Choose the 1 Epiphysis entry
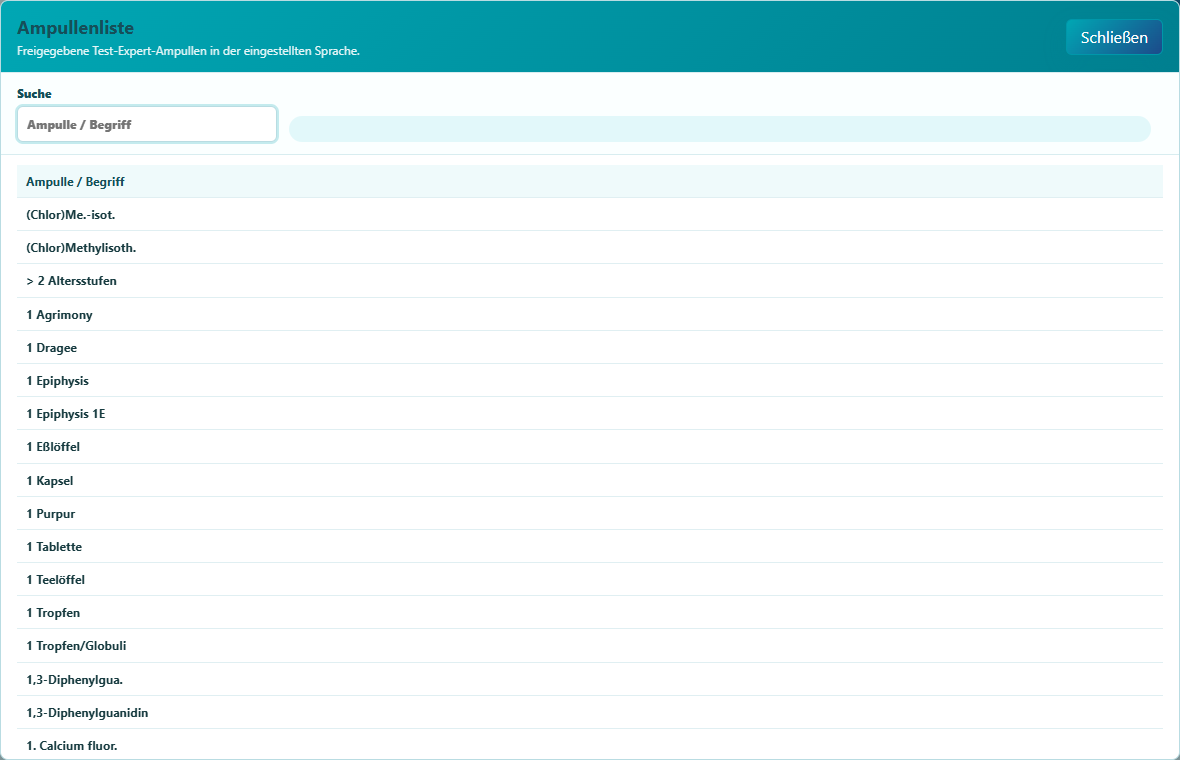Screen dimensions: 1180x760 click(590, 381)
